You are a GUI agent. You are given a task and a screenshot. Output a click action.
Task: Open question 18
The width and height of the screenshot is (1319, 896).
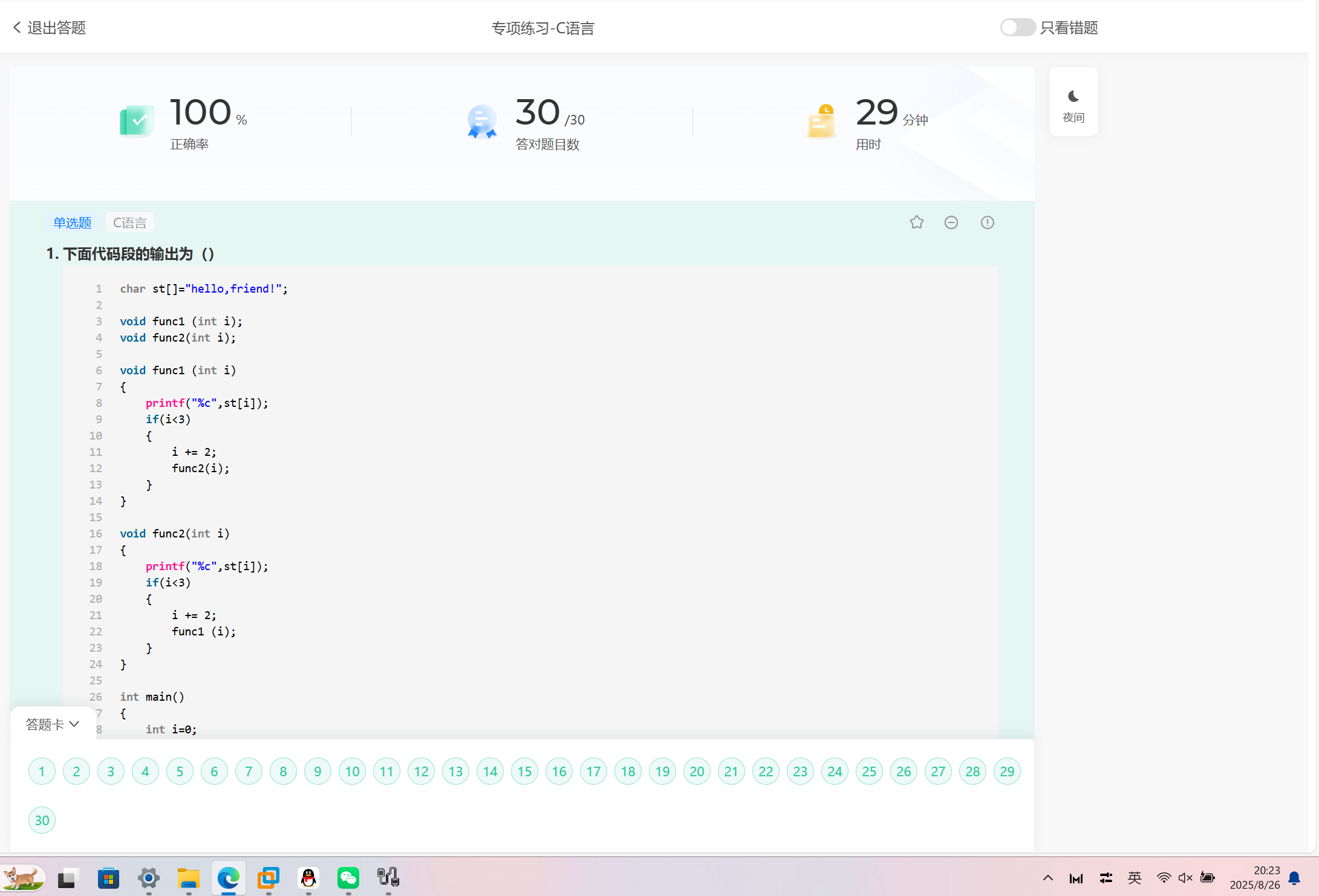628,771
